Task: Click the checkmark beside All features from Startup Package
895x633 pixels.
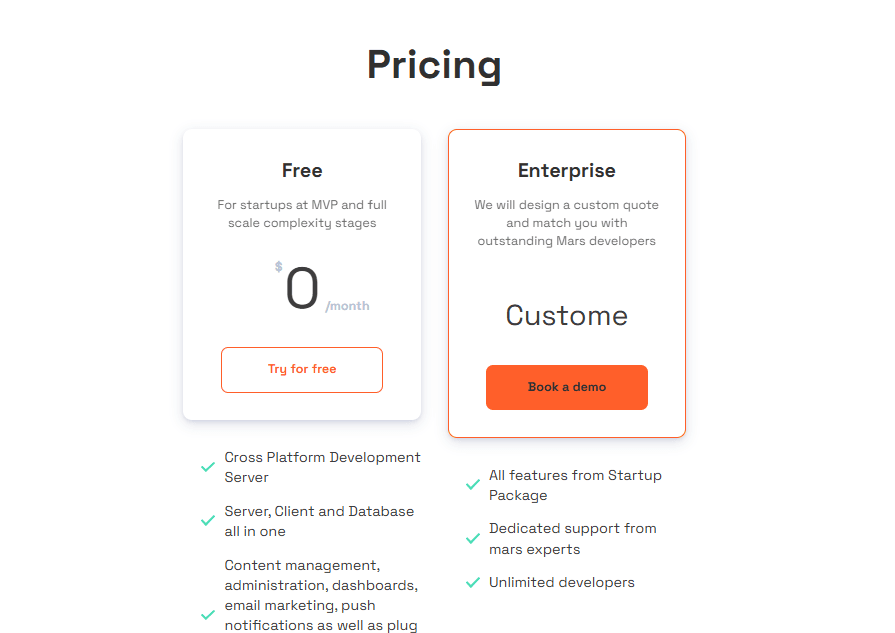Action: click(472, 485)
